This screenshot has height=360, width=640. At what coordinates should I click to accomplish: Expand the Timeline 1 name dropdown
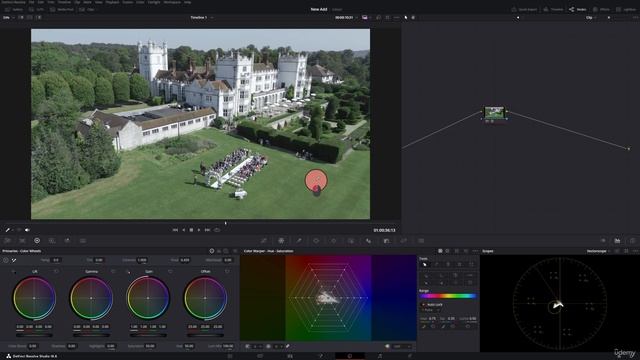coord(212,18)
